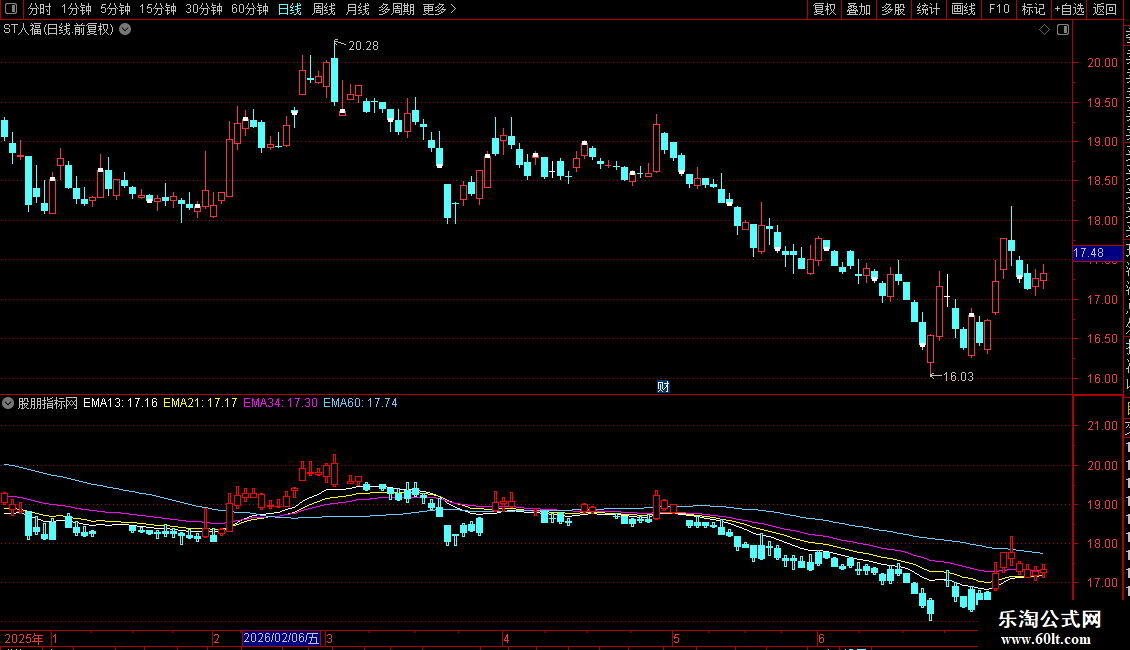Open 统计 statistics tool
1130x650 pixels.
(927, 9)
